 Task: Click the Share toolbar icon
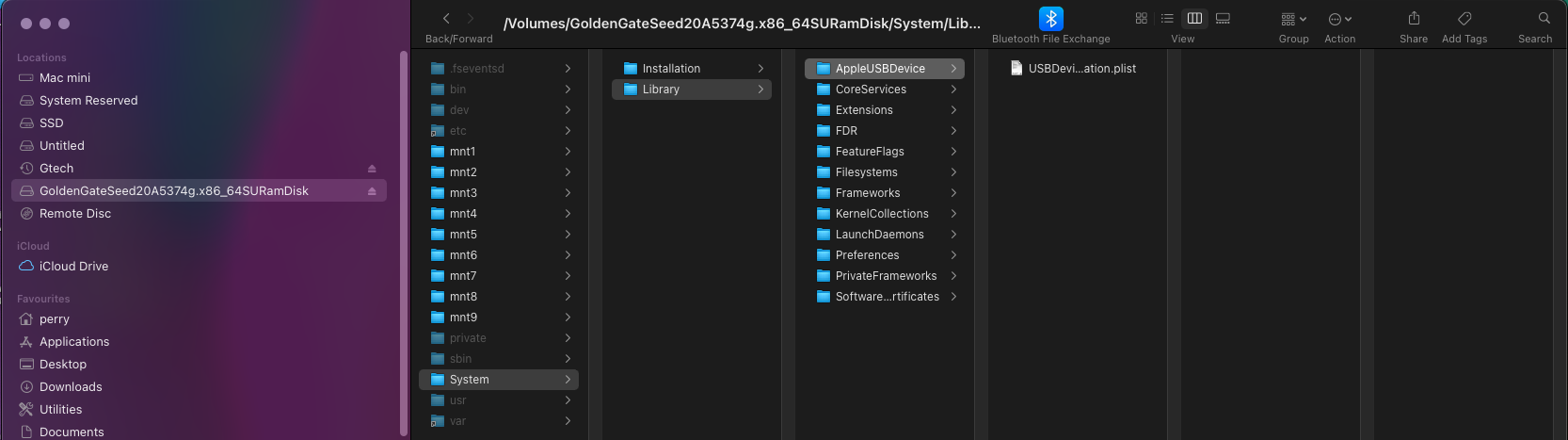tap(1414, 19)
